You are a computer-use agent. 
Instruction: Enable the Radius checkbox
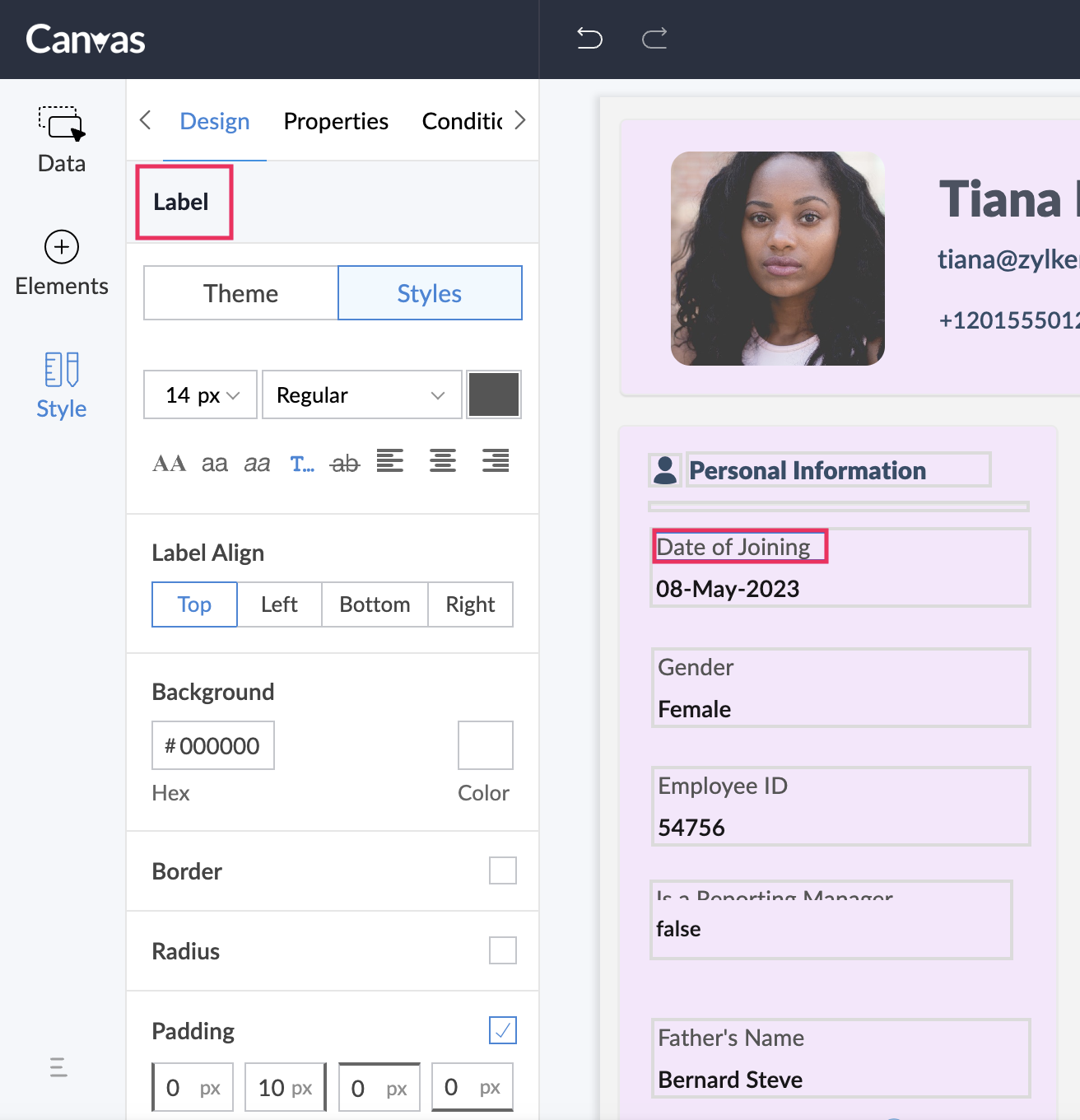click(x=502, y=950)
